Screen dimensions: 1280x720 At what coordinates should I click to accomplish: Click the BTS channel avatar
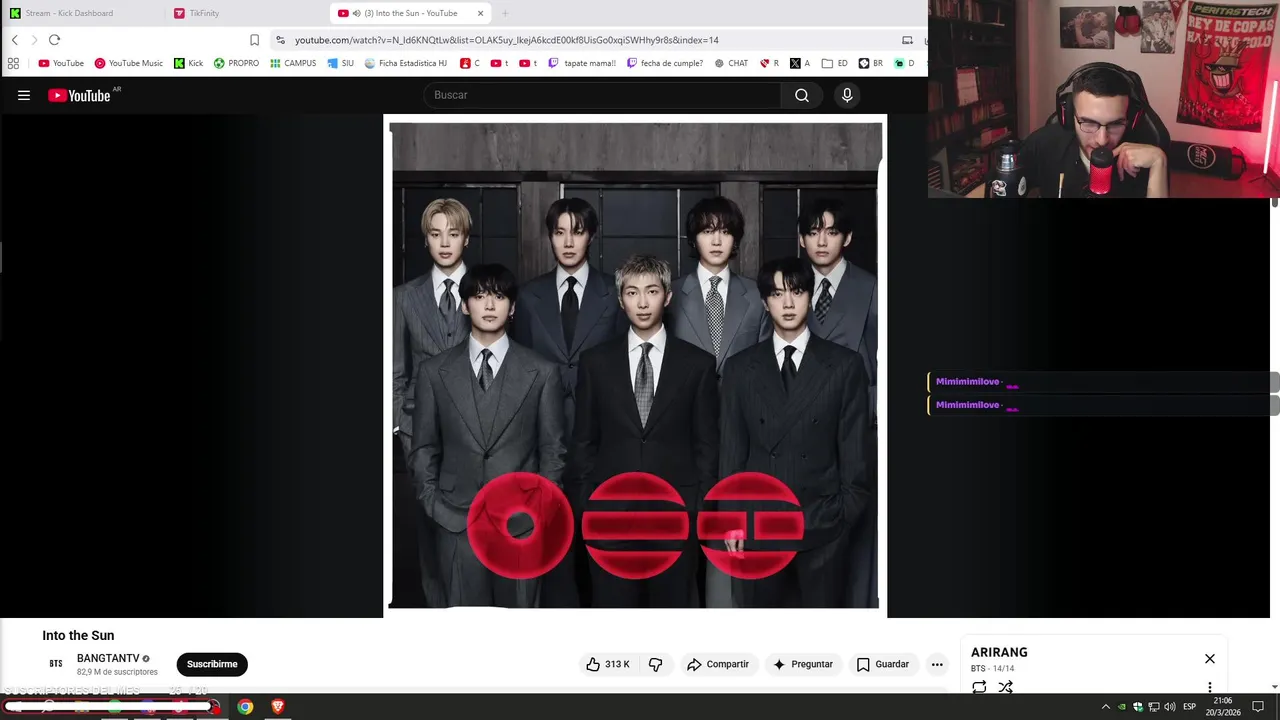click(x=56, y=664)
